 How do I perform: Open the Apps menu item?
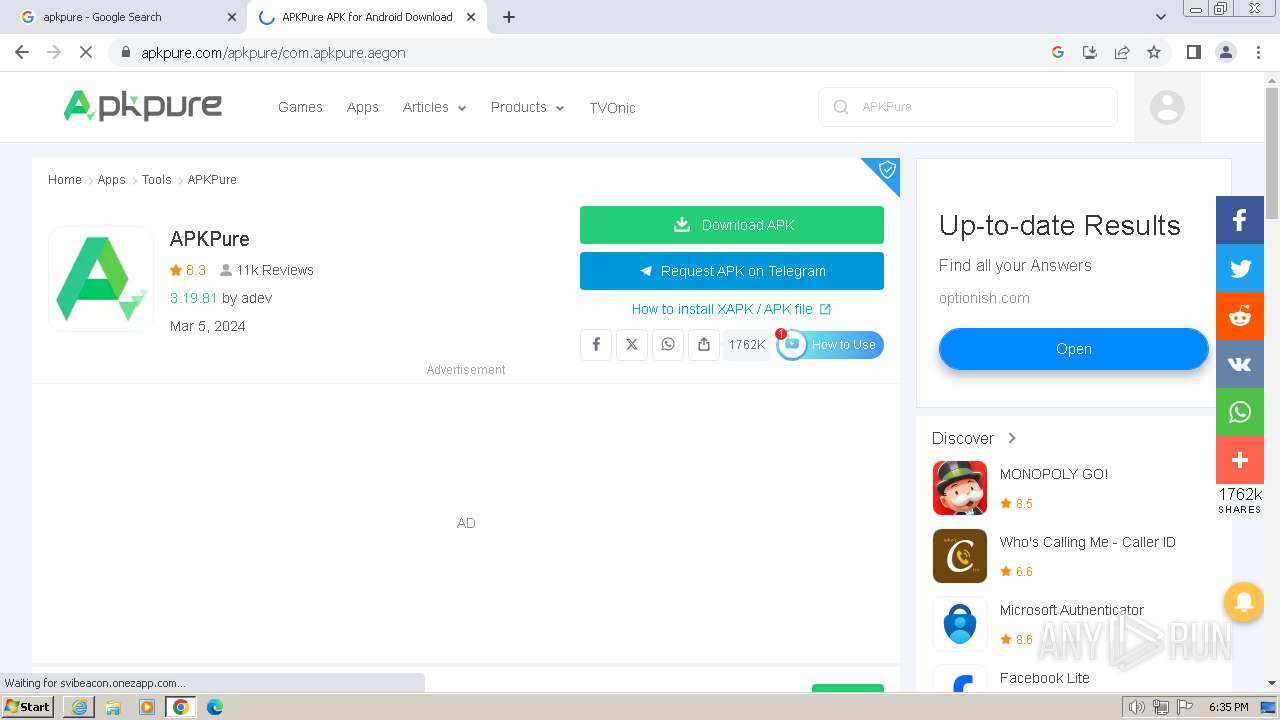coord(363,107)
